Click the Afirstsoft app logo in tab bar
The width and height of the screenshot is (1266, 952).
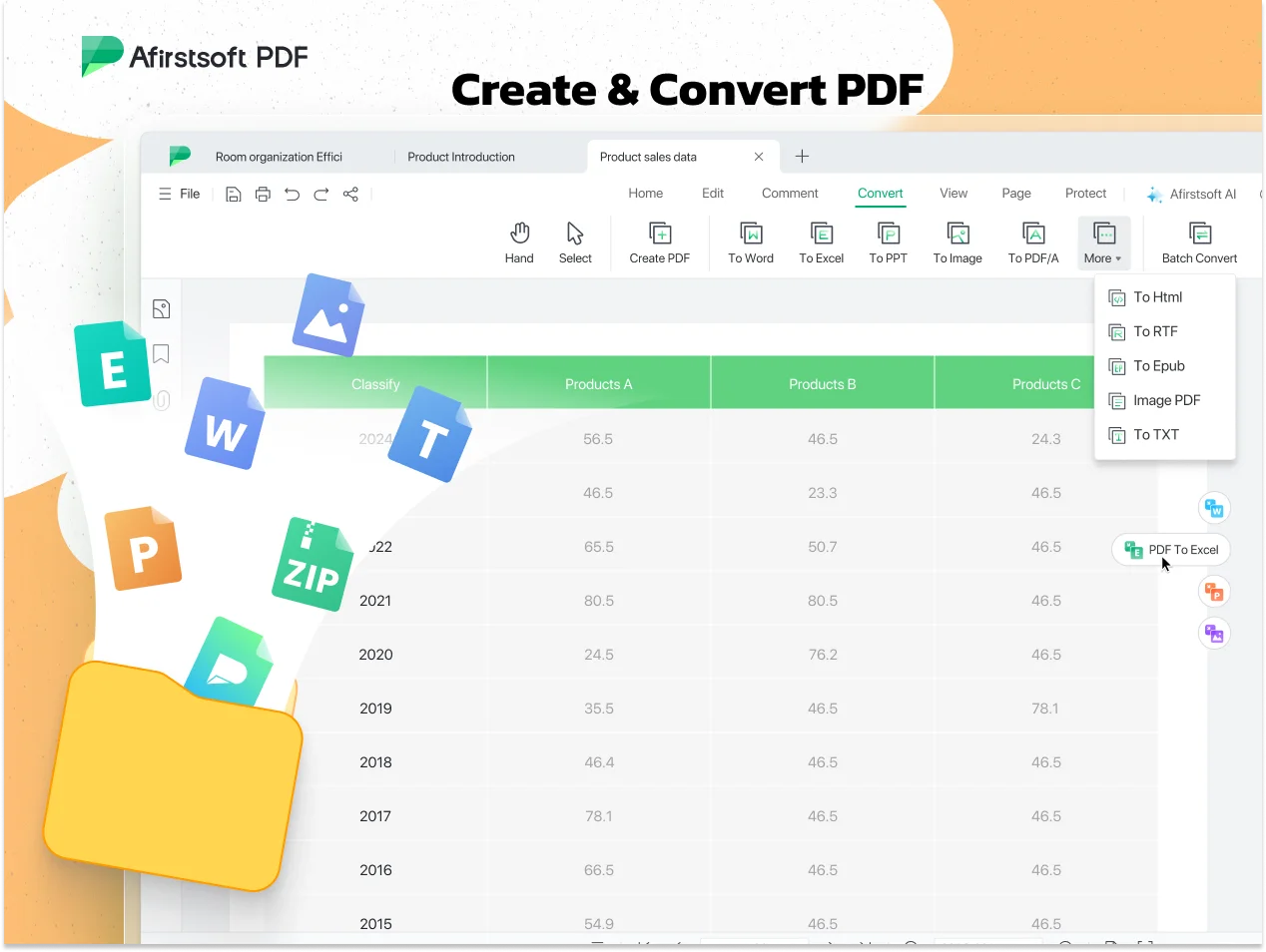point(180,156)
